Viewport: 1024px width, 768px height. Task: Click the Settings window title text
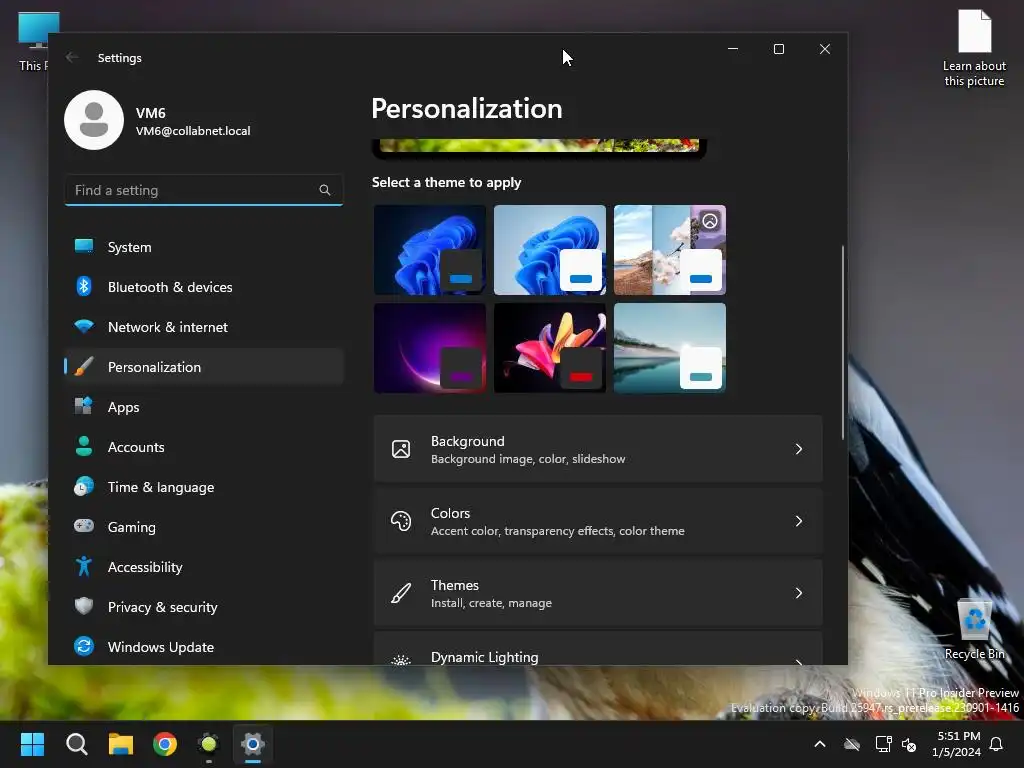click(x=120, y=57)
